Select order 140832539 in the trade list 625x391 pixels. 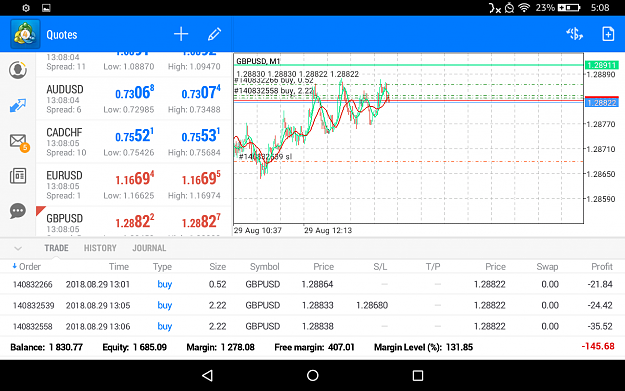[312, 305]
